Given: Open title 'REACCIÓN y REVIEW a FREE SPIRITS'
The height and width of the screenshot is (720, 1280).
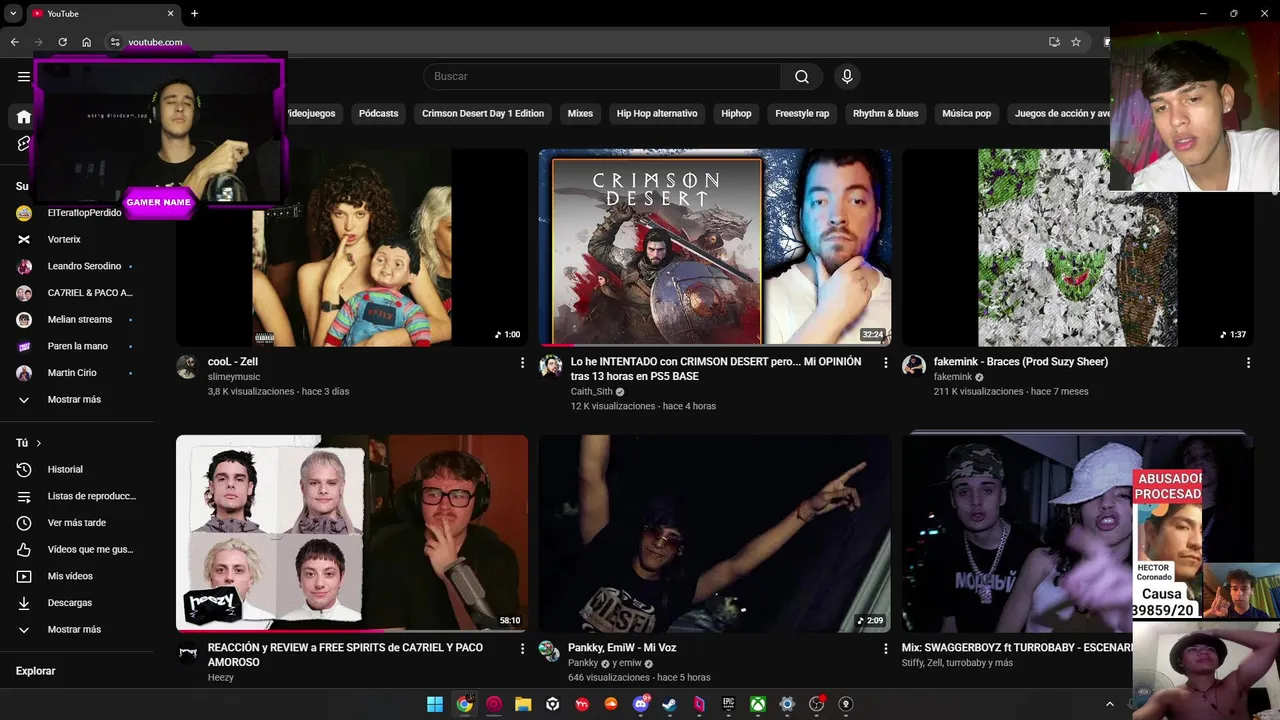Looking at the screenshot, I should (345, 655).
